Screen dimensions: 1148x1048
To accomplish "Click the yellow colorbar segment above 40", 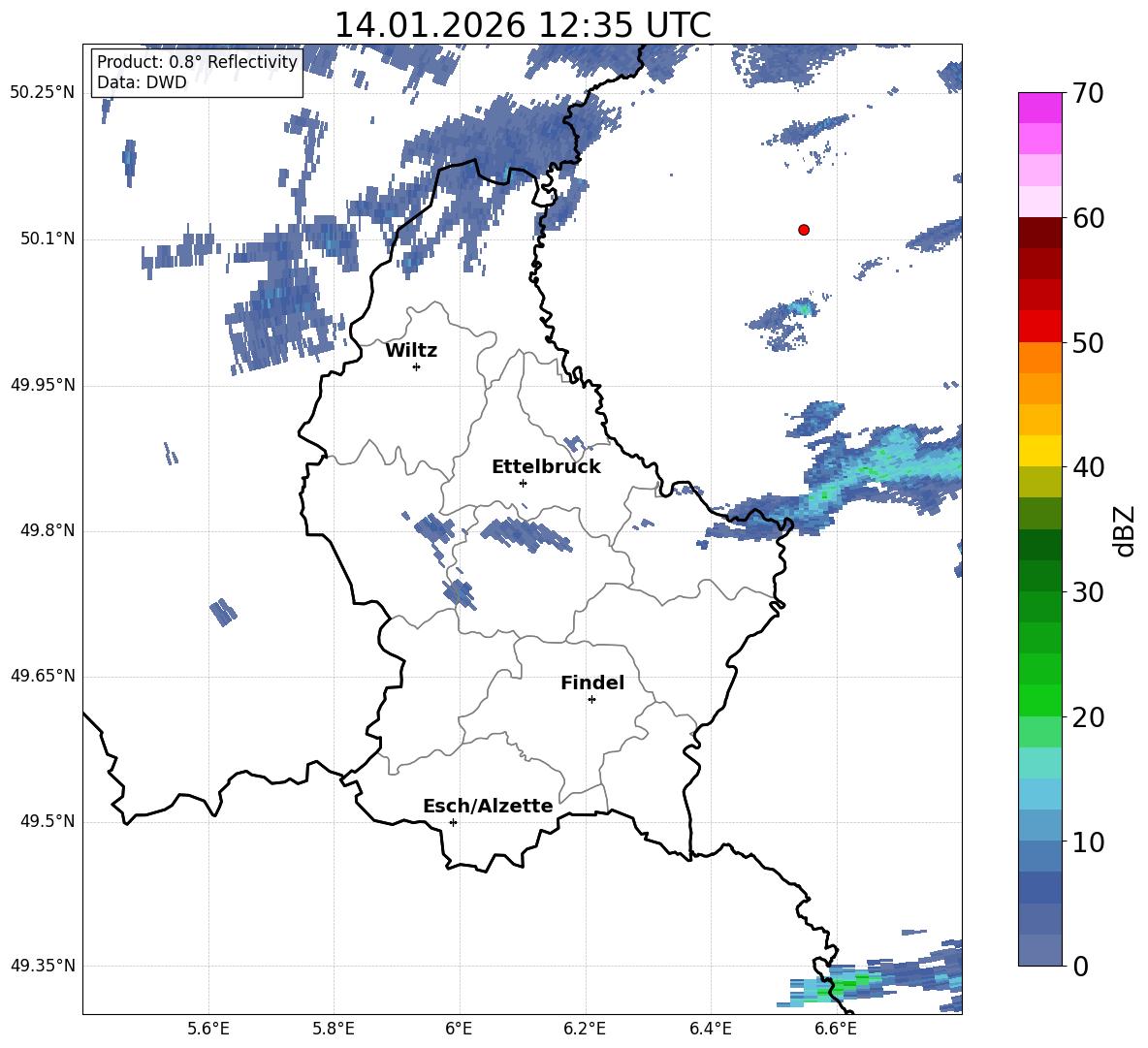I will click(1039, 451).
